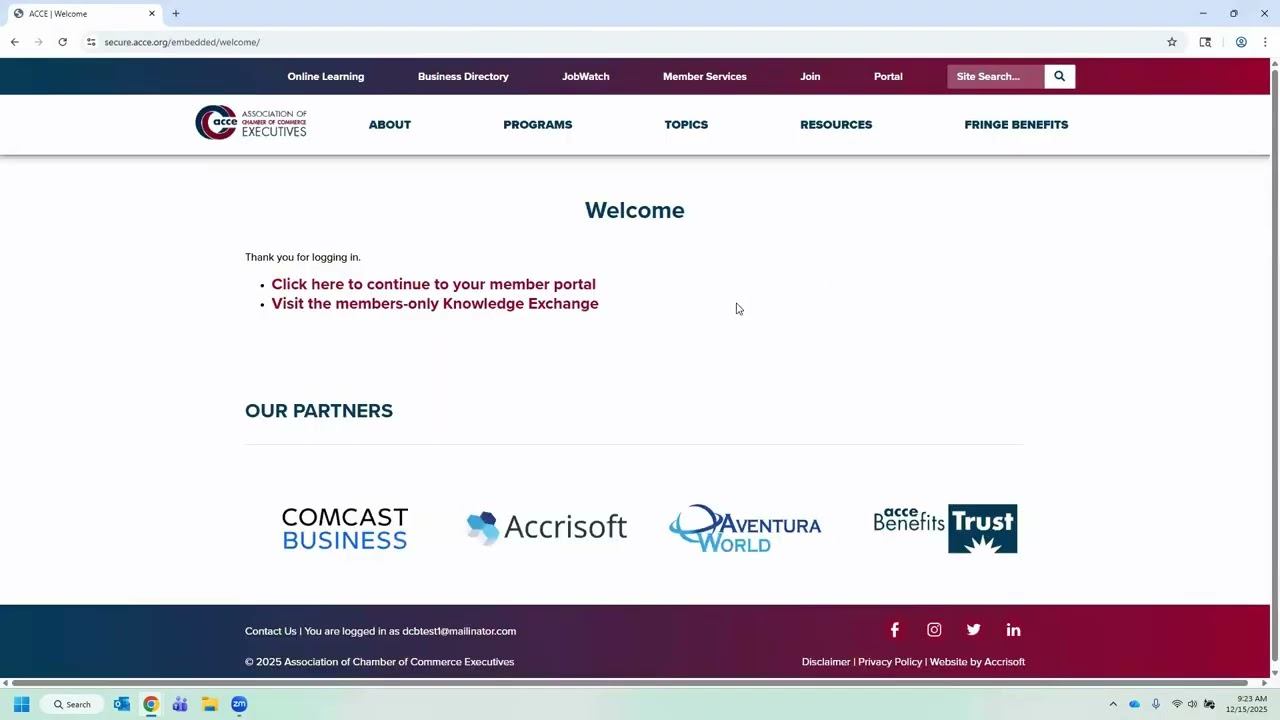The height and width of the screenshot is (720, 1280).
Task: Open File Explorer from the taskbar
Action: pos(209,704)
